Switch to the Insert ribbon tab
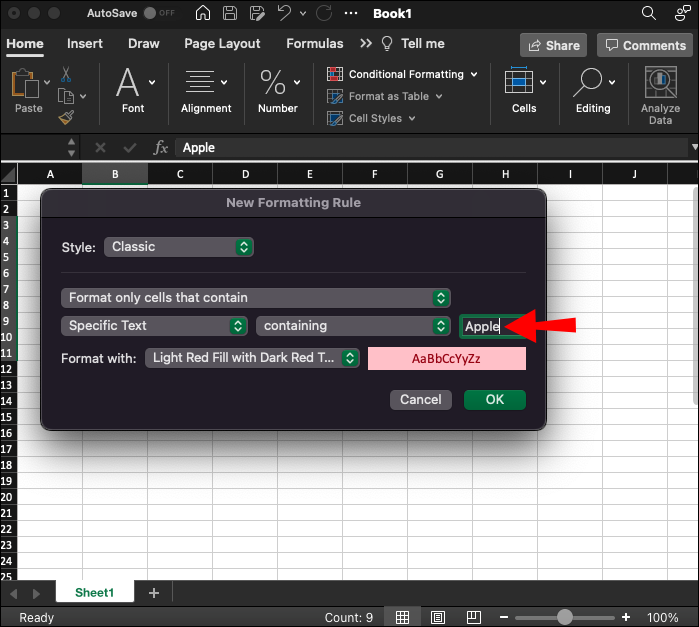Image resolution: width=699 pixels, height=627 pixels. pyautogui.click(x=85, y=44)
